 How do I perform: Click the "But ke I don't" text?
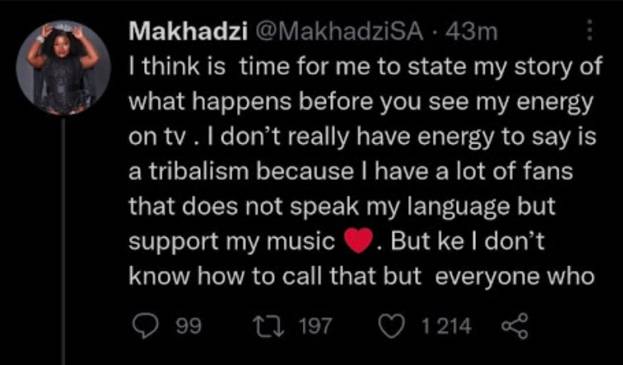pos(467,241)
